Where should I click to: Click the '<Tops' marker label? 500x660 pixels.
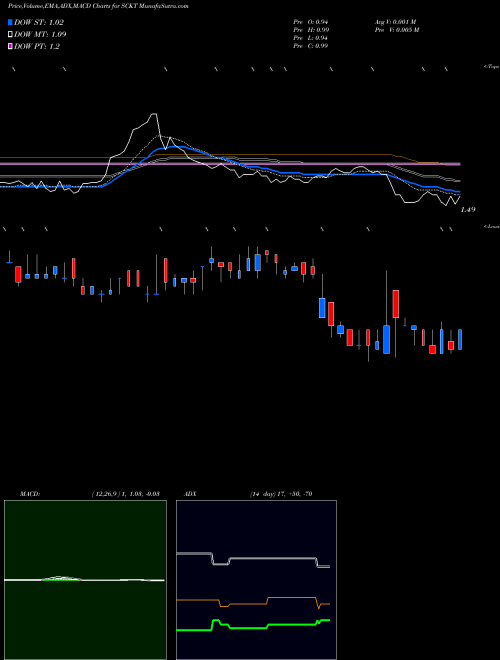point(492,67)
